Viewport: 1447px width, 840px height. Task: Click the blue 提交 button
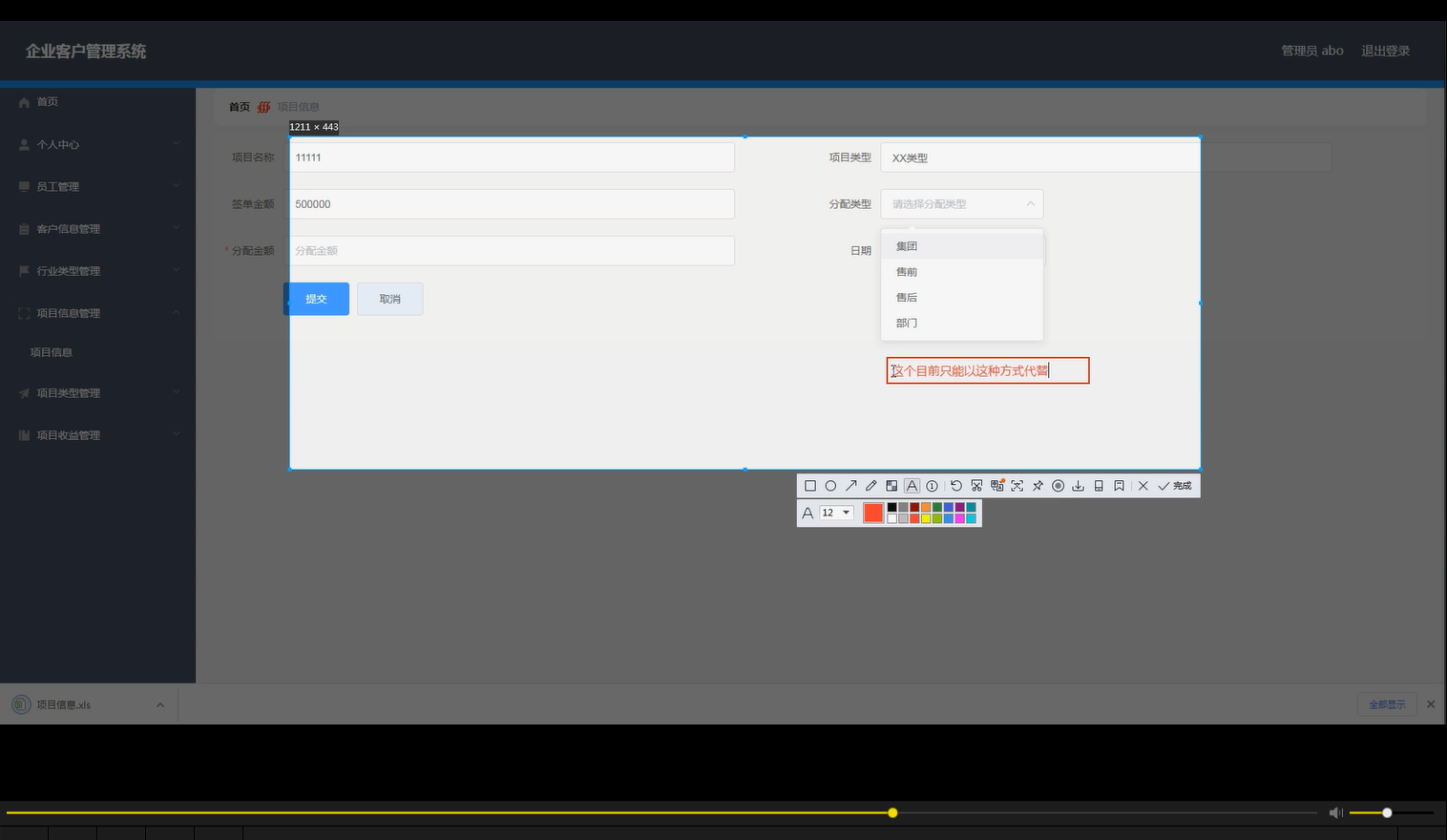click(x=316, y=299)
